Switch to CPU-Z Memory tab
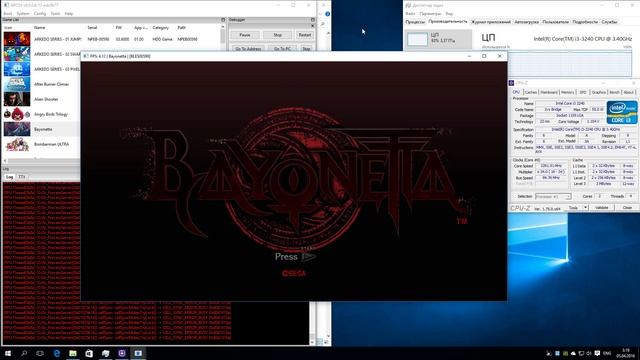The image size is (640, 360). click(x=567, y=92)
